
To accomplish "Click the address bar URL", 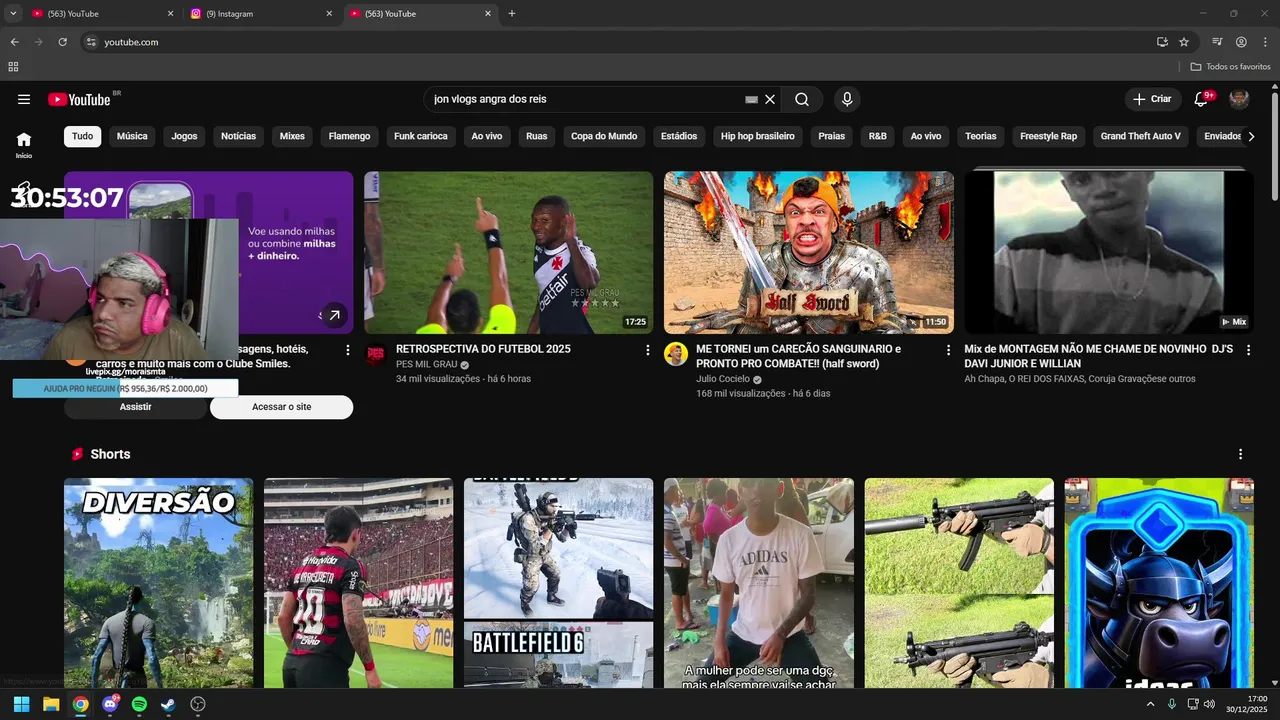I will pos(131,42).
